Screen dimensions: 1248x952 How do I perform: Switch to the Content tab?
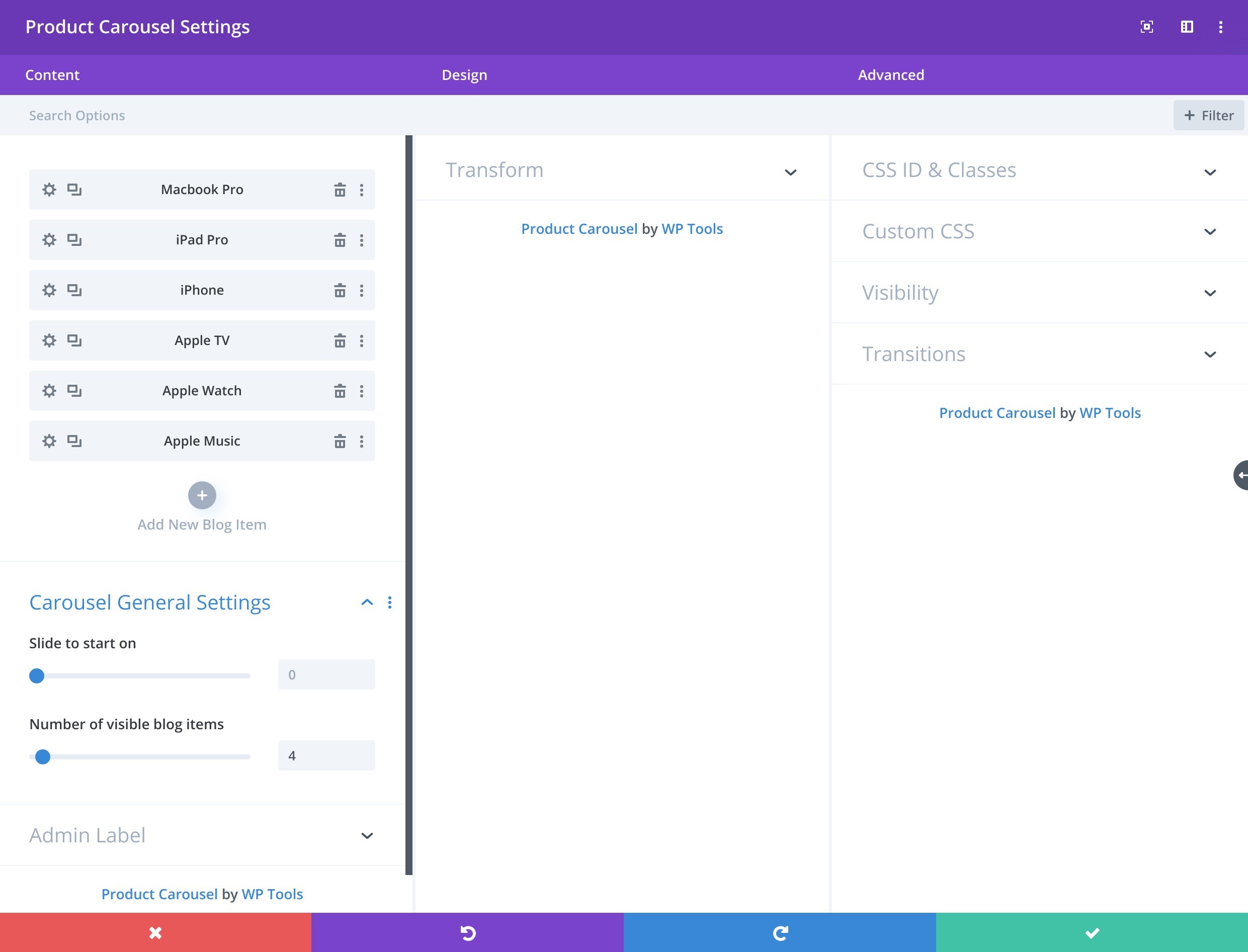click(52, 75)
